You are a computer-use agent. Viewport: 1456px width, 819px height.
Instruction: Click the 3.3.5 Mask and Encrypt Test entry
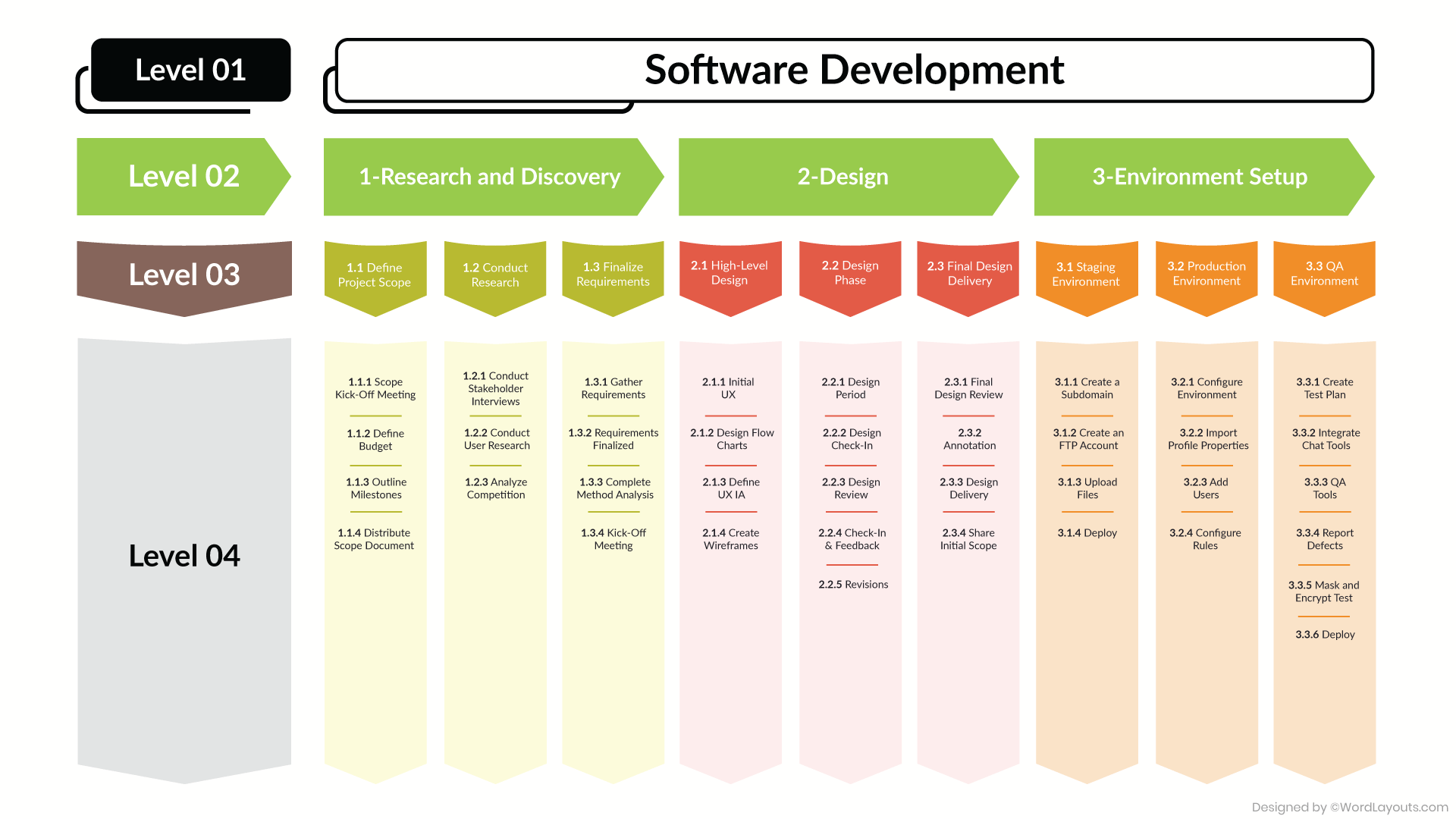click(1324, 591)
